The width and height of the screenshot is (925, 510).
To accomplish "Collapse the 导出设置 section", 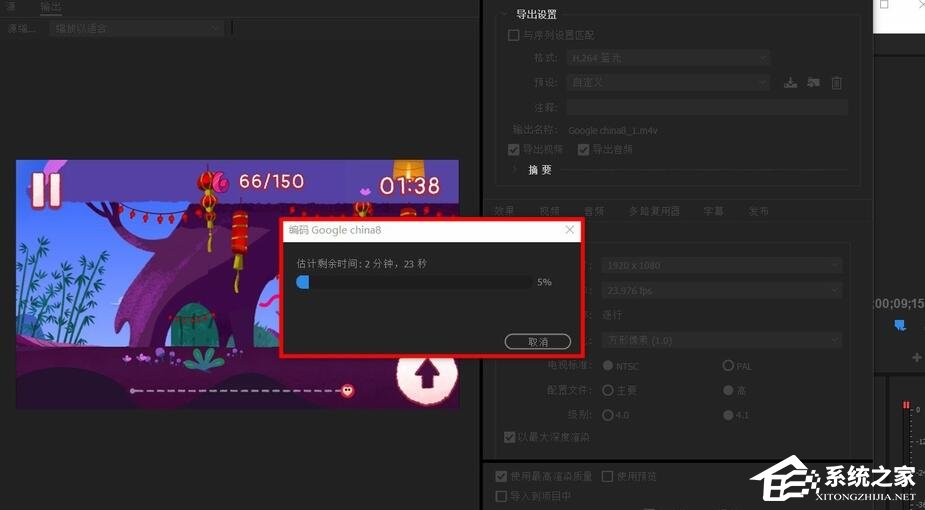I will (504, 14).
